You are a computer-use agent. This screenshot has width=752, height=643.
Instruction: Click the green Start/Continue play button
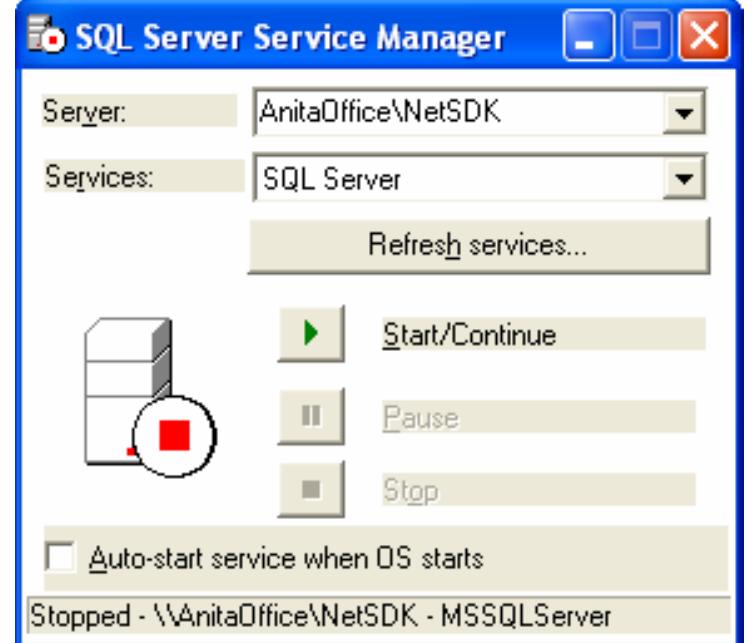(x=311, y=333)
